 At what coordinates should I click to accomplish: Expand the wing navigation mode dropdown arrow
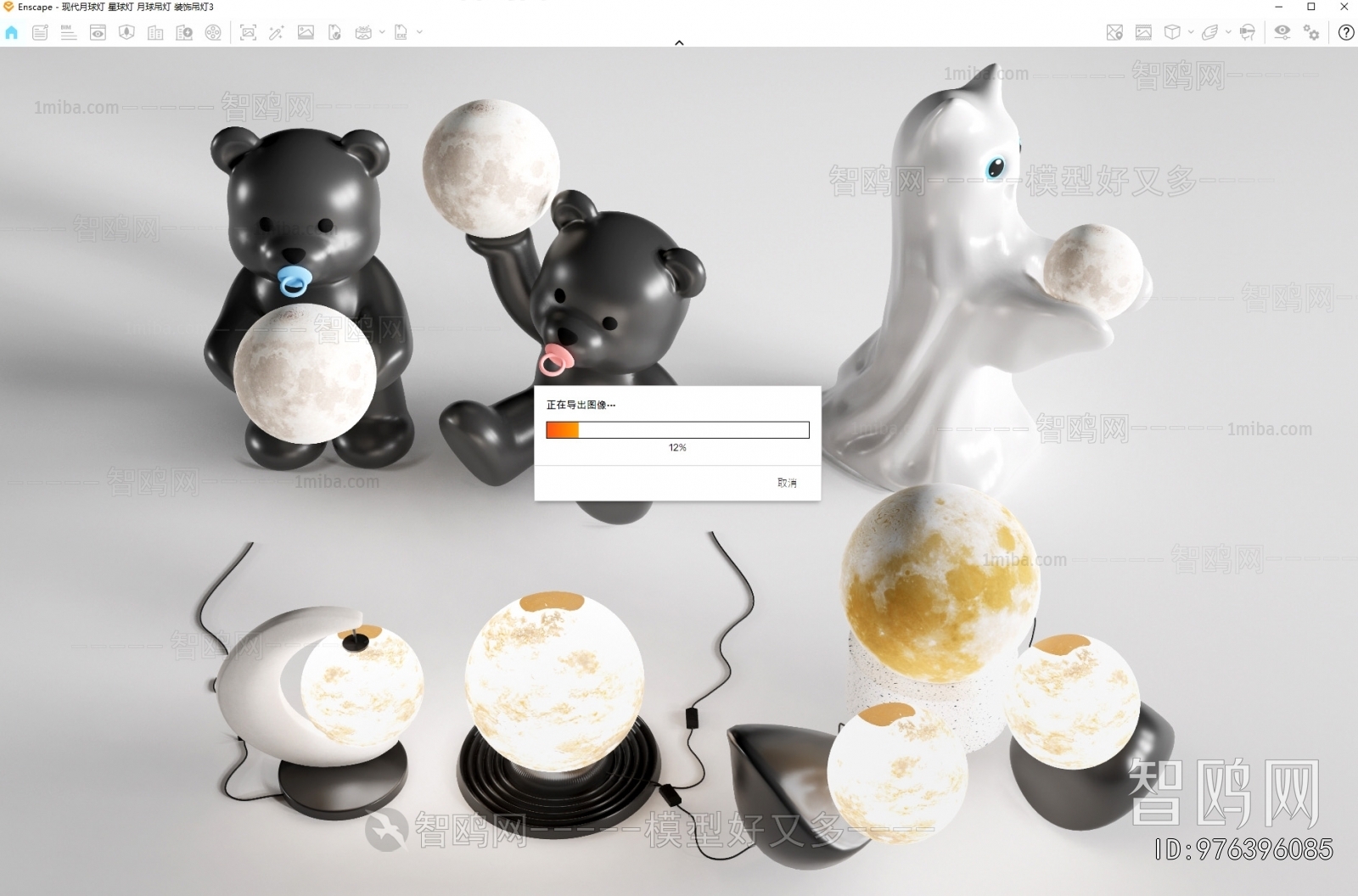[x=1228, y=32]
